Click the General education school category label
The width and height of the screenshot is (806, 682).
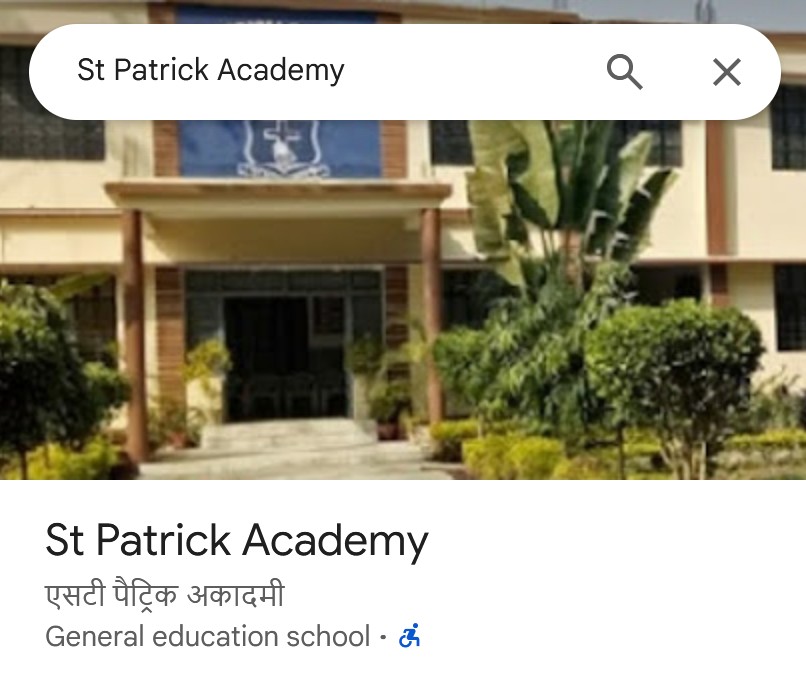pos(208,636)
